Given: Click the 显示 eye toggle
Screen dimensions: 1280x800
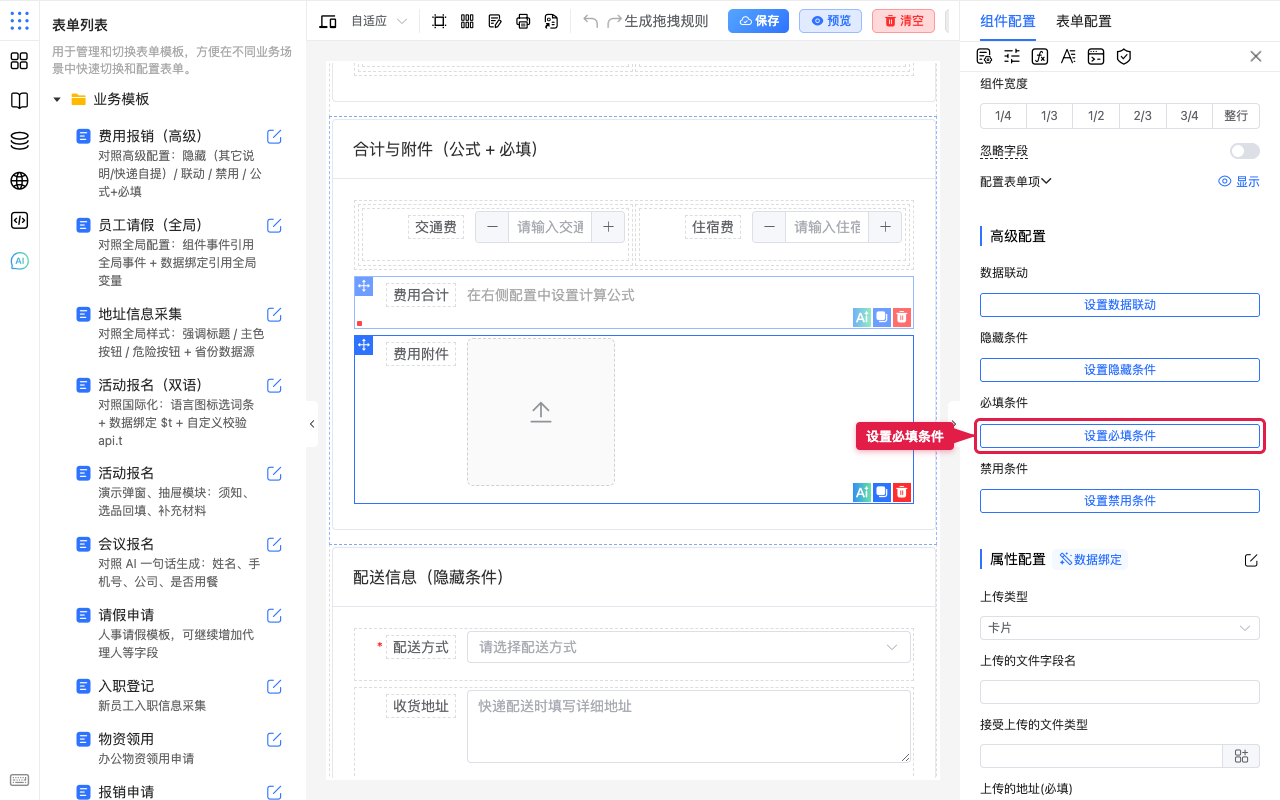Looking at the screenshot, I should (1239, 182).
